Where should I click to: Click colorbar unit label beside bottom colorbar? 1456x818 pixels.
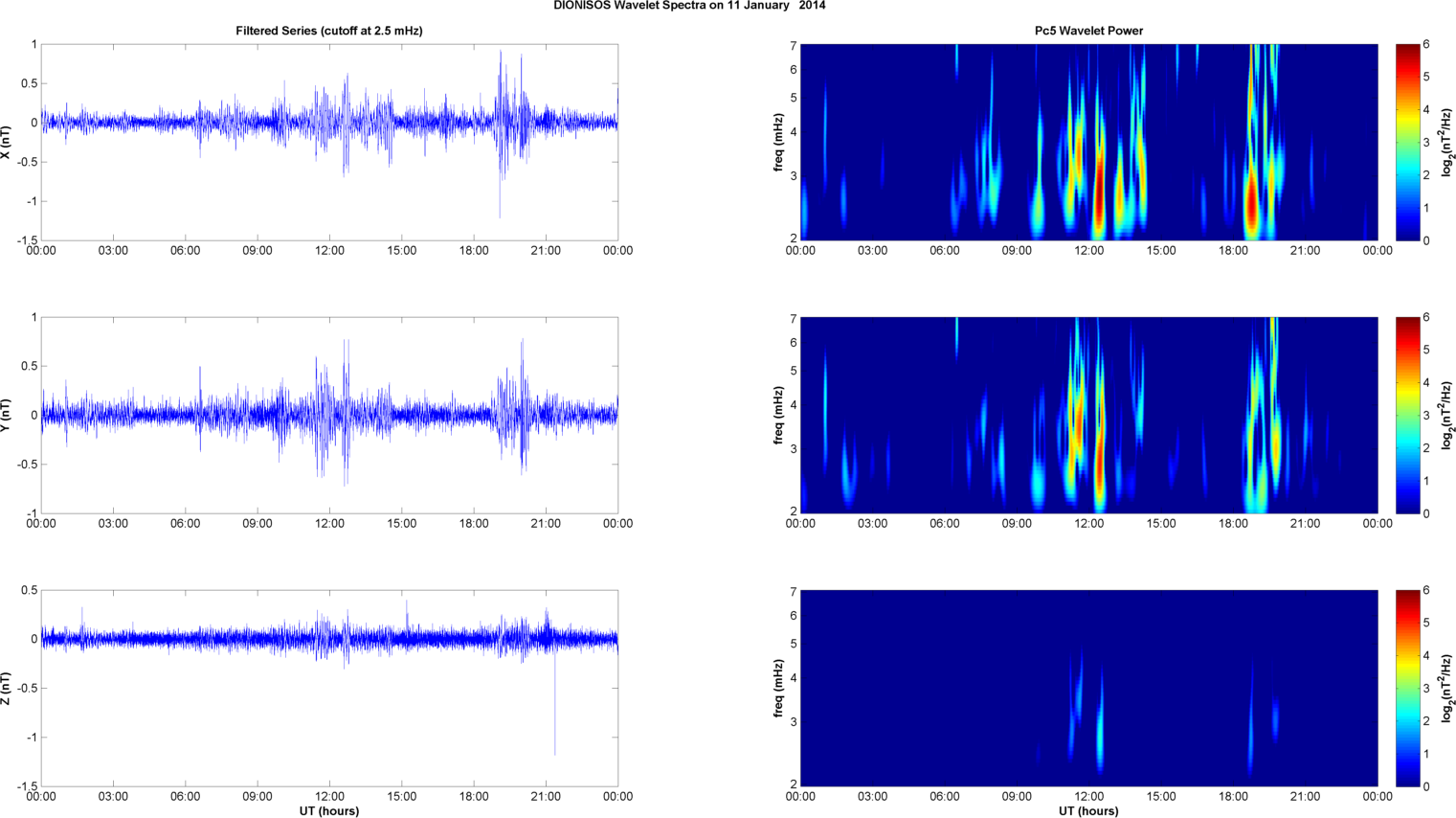coord(1447,689)
